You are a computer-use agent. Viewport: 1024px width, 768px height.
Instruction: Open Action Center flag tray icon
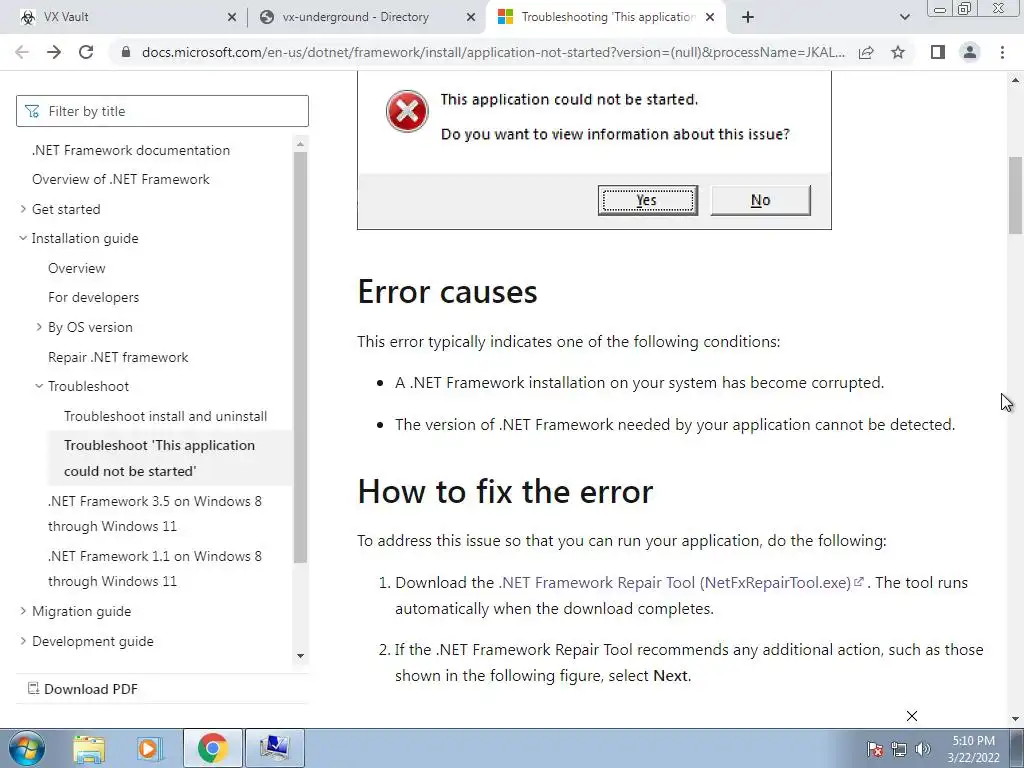[874, 749]
